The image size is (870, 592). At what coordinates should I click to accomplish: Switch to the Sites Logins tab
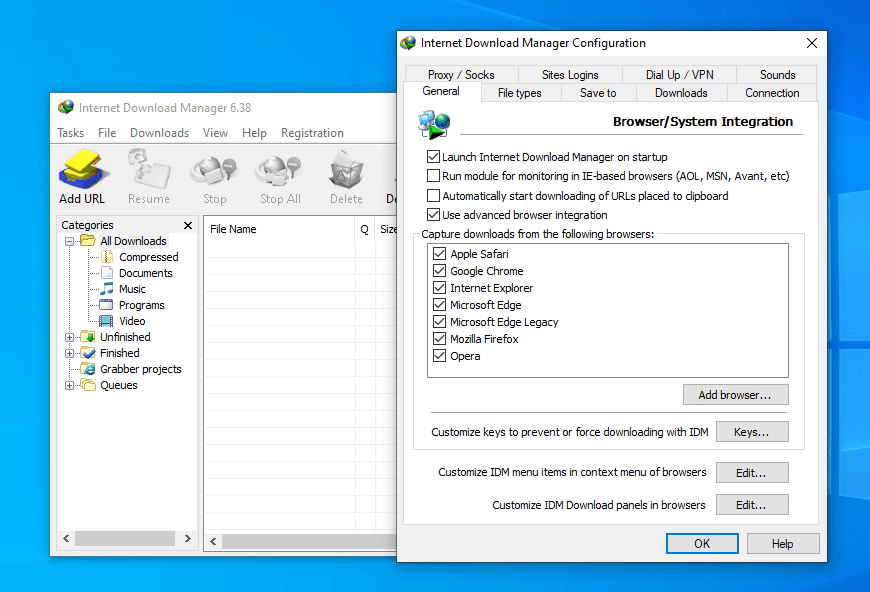(570, 74)
